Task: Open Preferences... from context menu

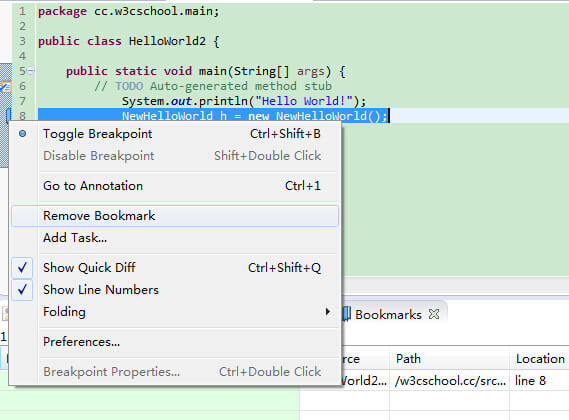Action: [175, 342]
